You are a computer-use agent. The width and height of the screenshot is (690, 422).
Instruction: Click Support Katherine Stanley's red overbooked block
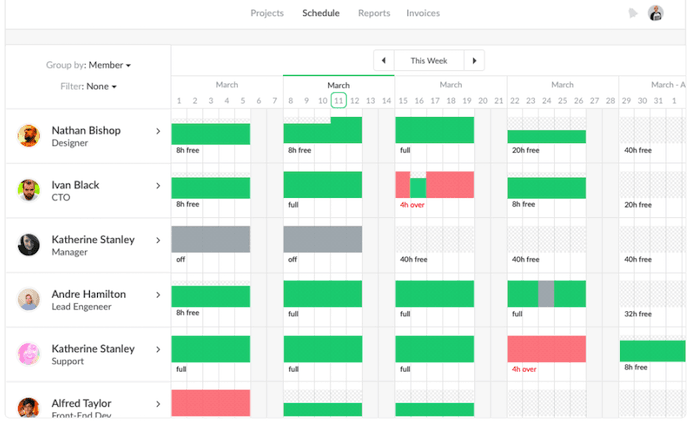pyautogui.click(x=546, y=348)
